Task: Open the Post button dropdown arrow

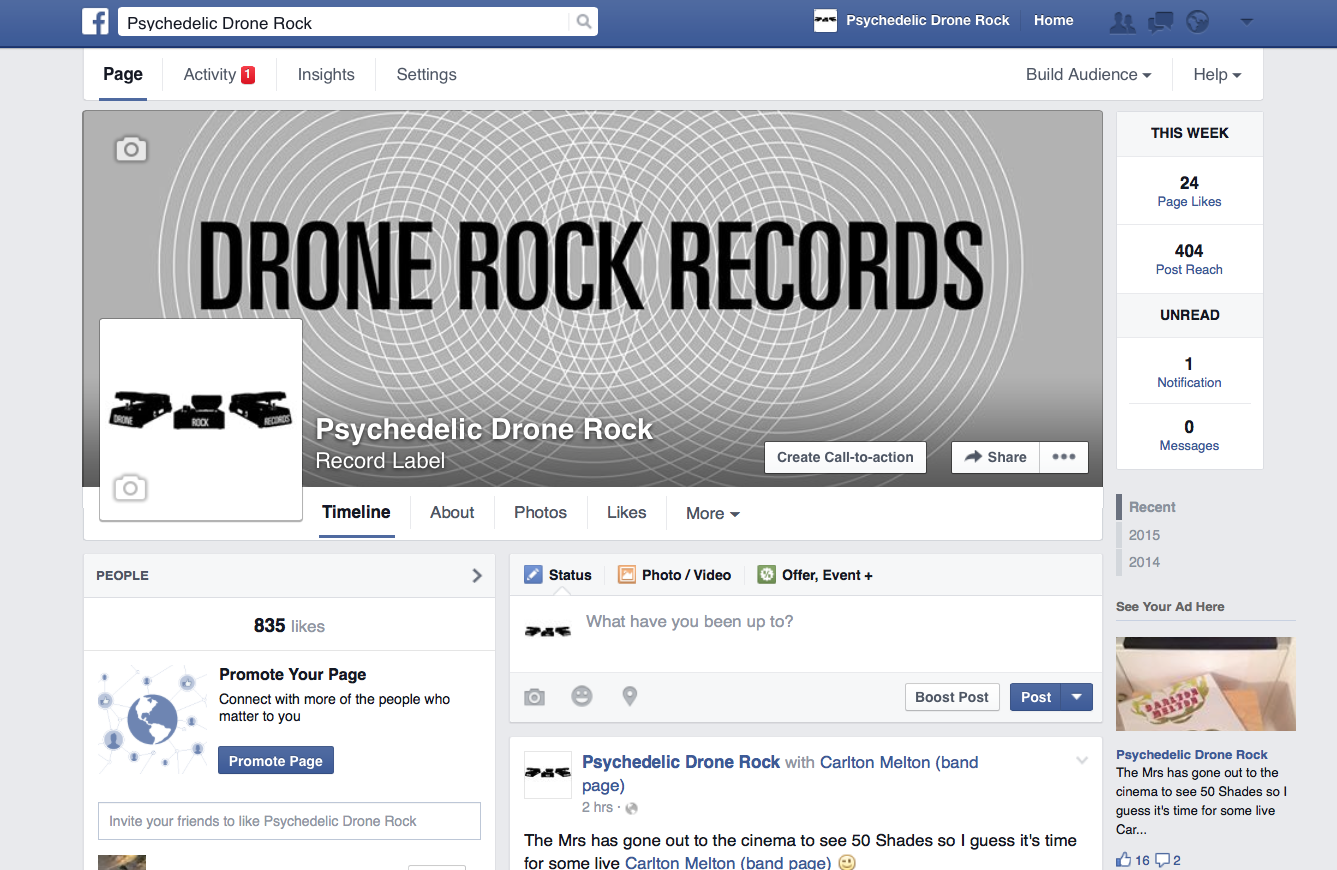Action: (1077, 697)
